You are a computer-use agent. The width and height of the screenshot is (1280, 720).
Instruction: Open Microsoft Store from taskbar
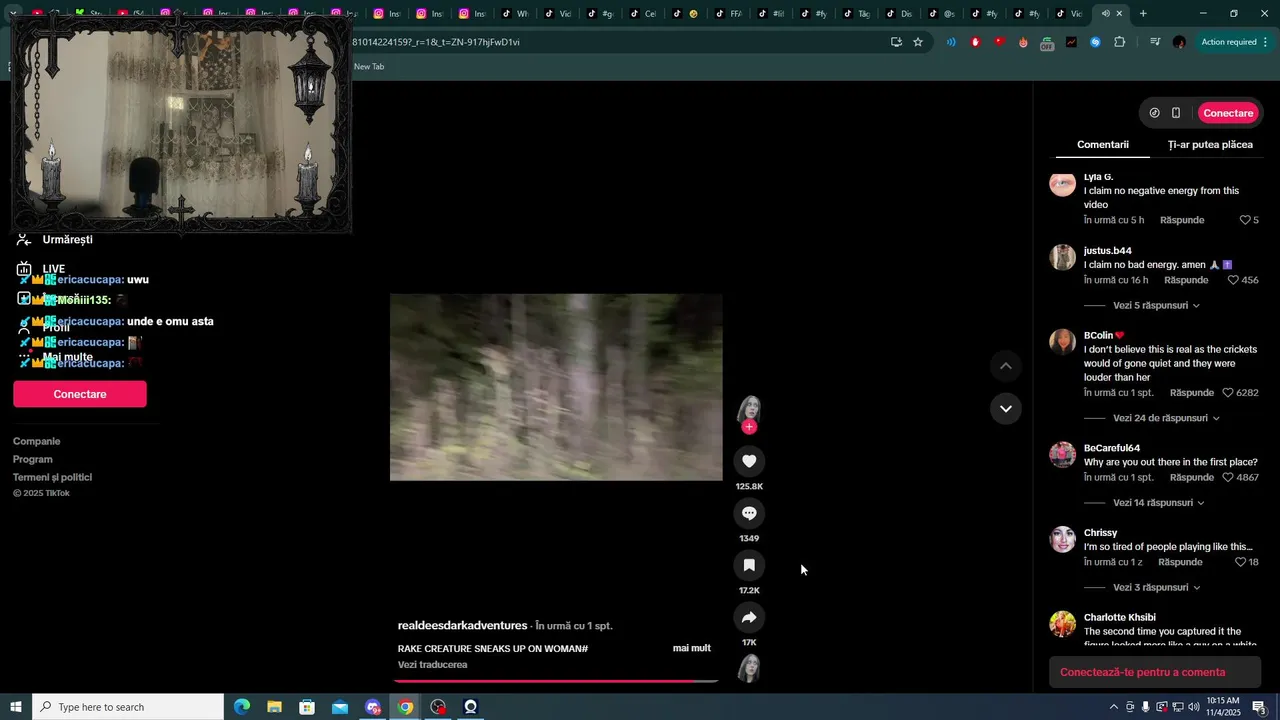click(307, 707)
